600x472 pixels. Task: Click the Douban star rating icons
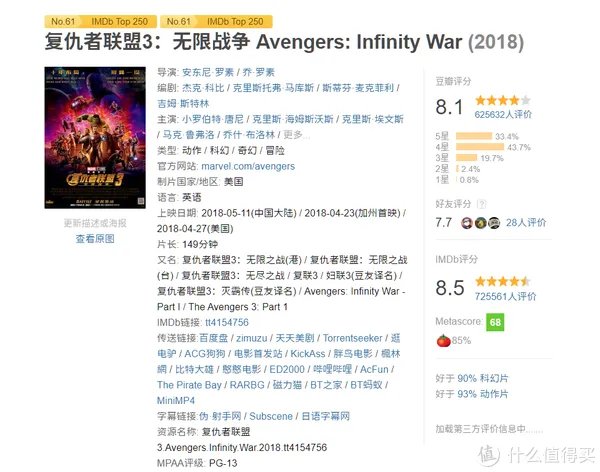point(497,101)
